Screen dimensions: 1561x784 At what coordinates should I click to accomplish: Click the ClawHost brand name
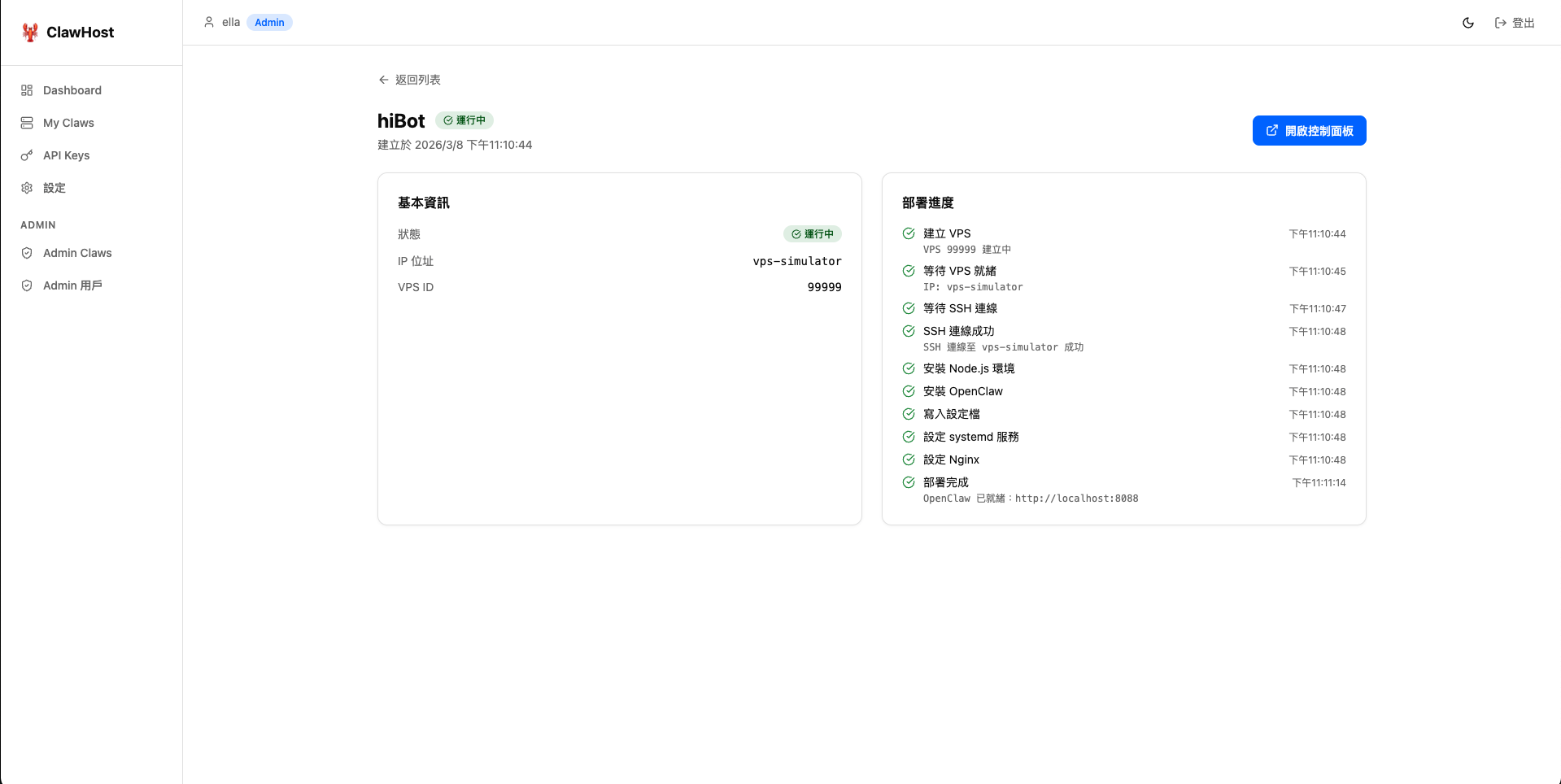coord(81,33)
